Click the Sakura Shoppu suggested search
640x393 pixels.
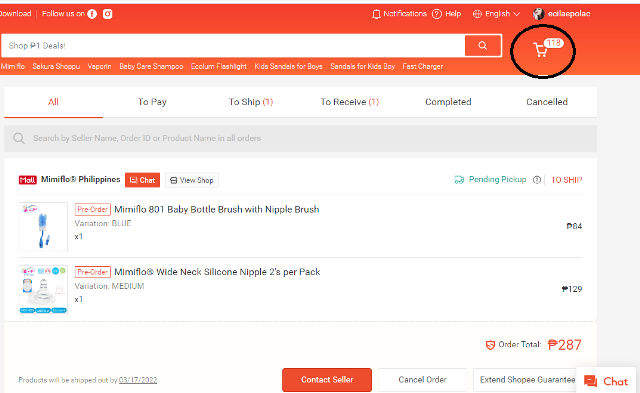click(x=56, y=67)
